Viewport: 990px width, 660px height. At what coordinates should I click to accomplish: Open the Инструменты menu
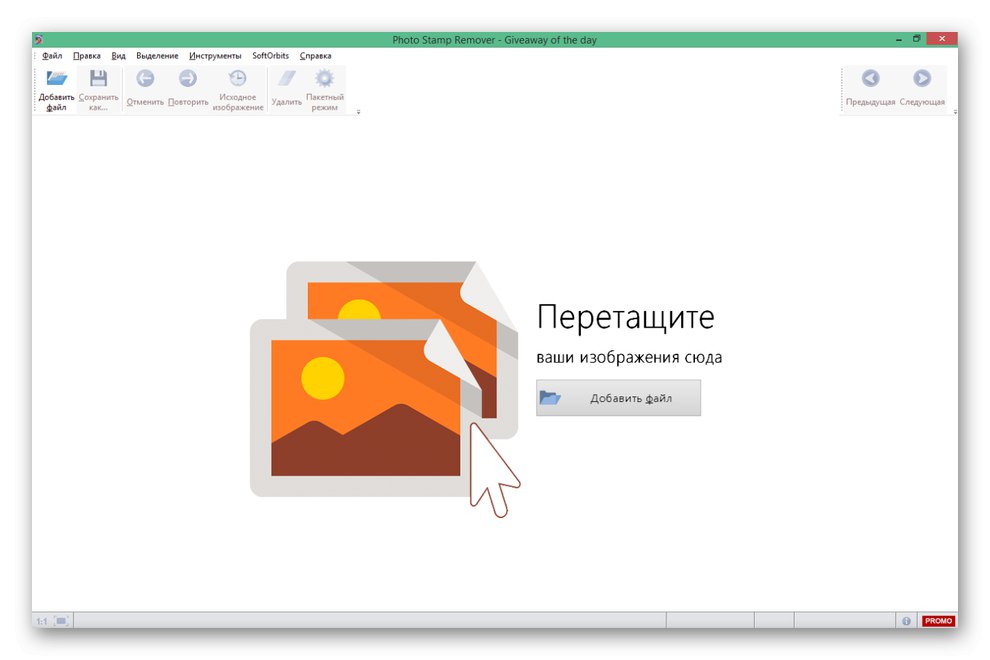215,56
